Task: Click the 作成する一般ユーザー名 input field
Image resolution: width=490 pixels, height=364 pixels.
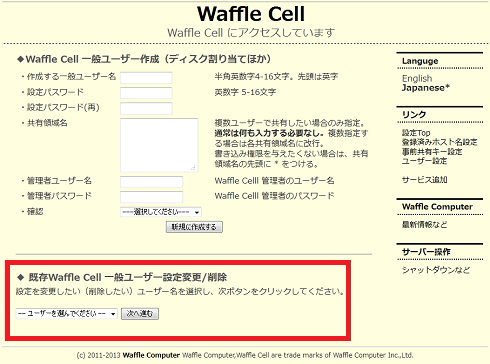Action: 146,77
